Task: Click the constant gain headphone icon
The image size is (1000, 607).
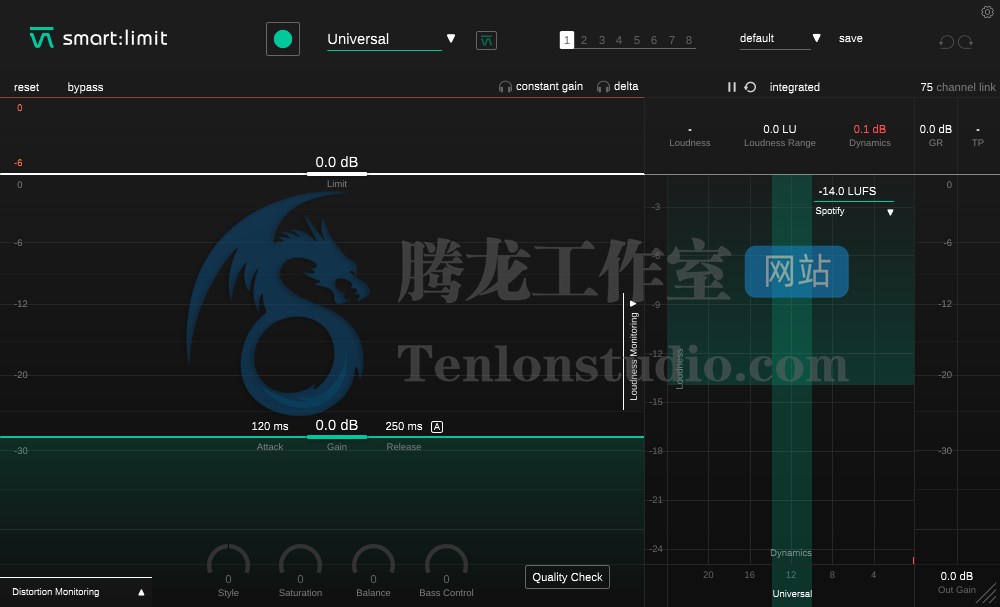Action: 506,86
